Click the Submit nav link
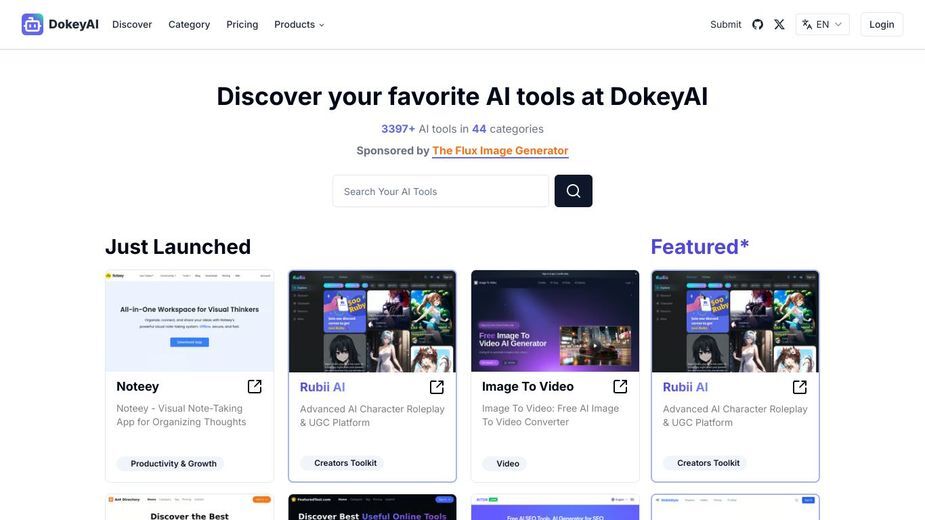The height and width of the screenshot is (520, 925). coord(726,24)
